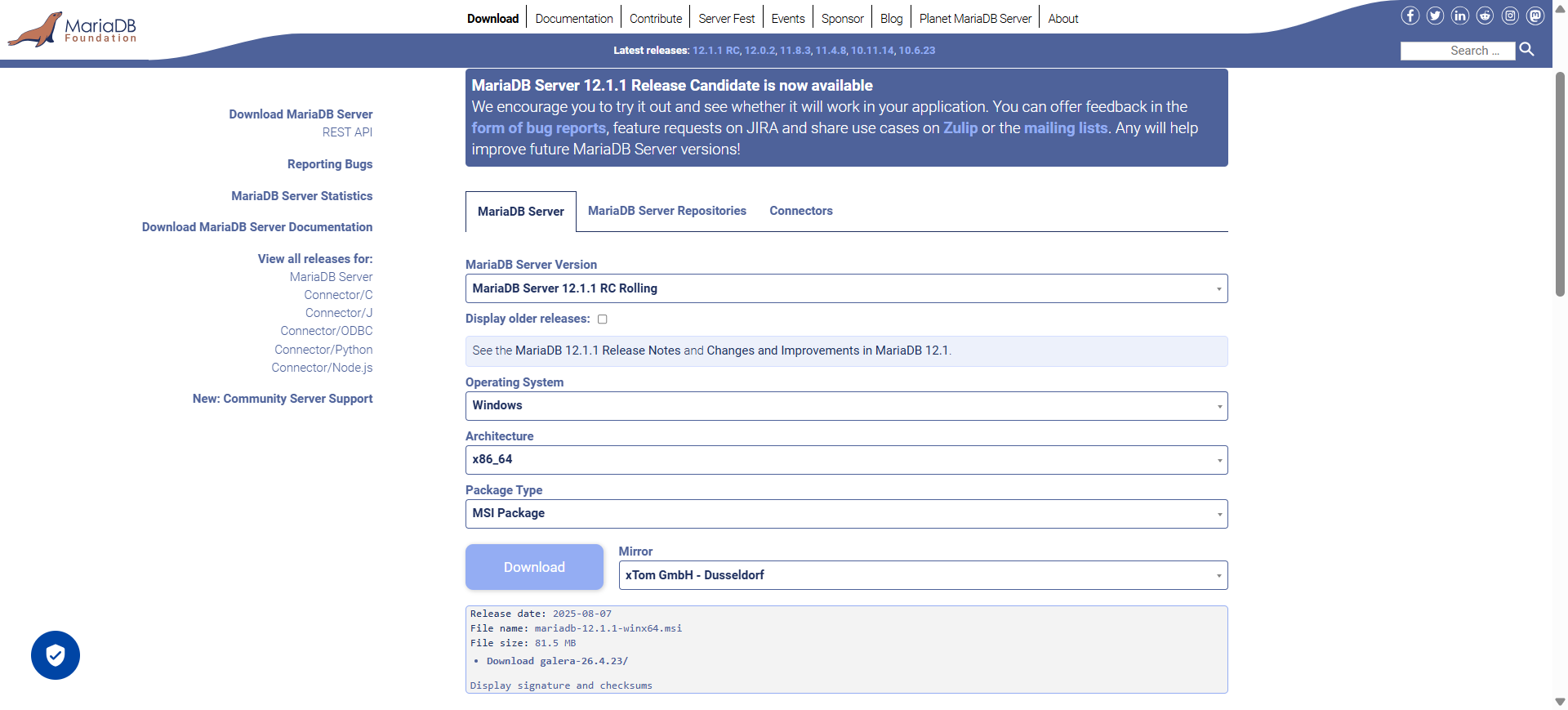This screenshot has width=1568, height=710.
Task: Open the Display signature and checksums link
Action: [561, 685]
